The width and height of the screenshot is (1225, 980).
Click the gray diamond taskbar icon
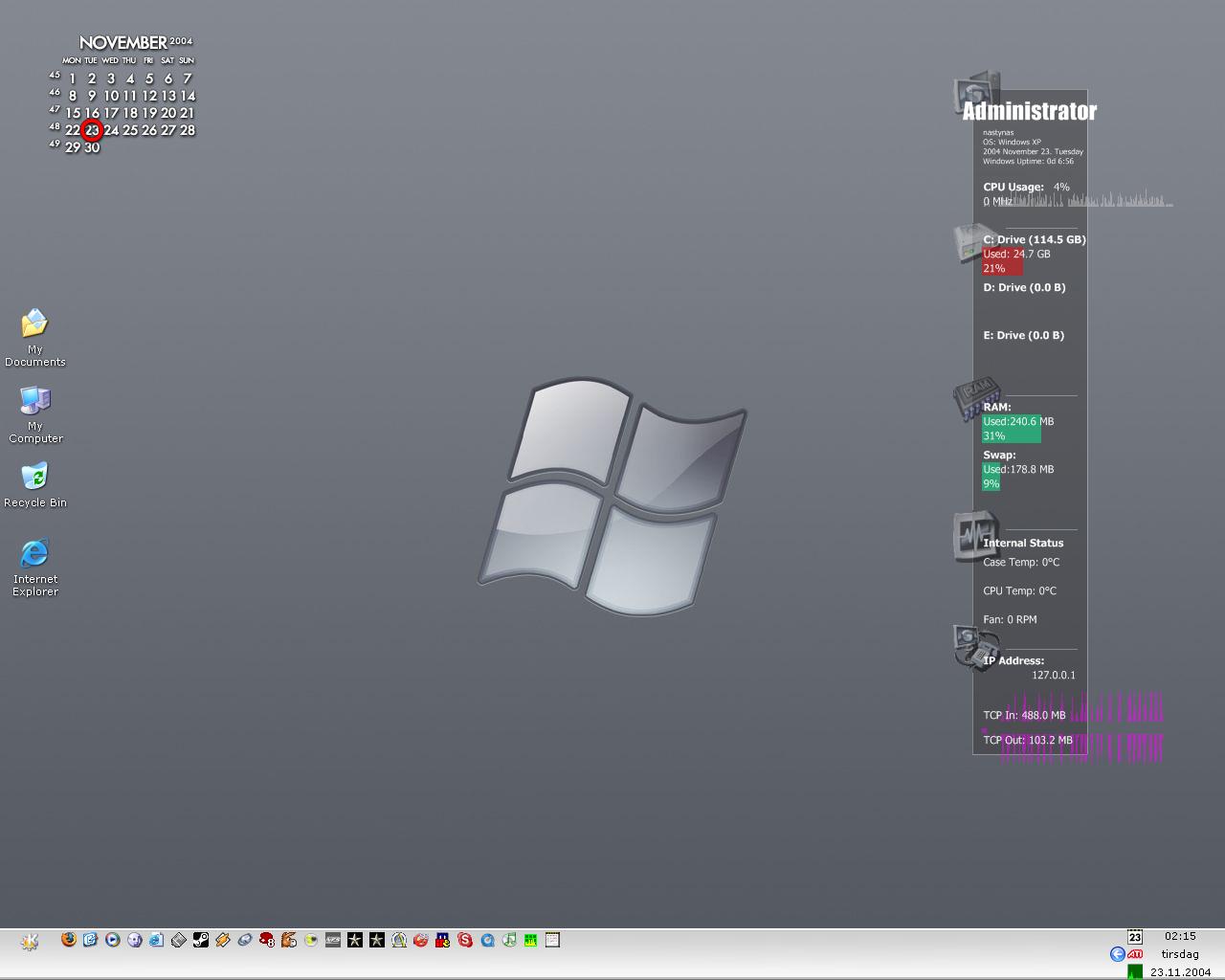(x=178, y=940)
